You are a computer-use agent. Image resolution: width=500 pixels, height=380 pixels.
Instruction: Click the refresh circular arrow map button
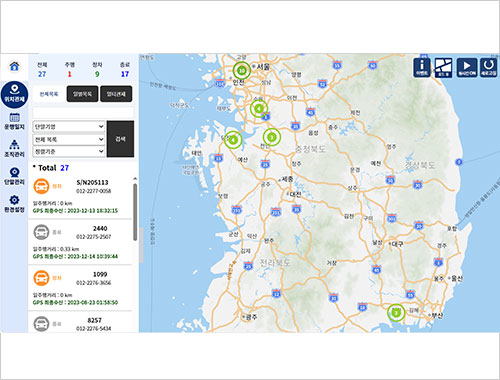(x=488, y=68)
